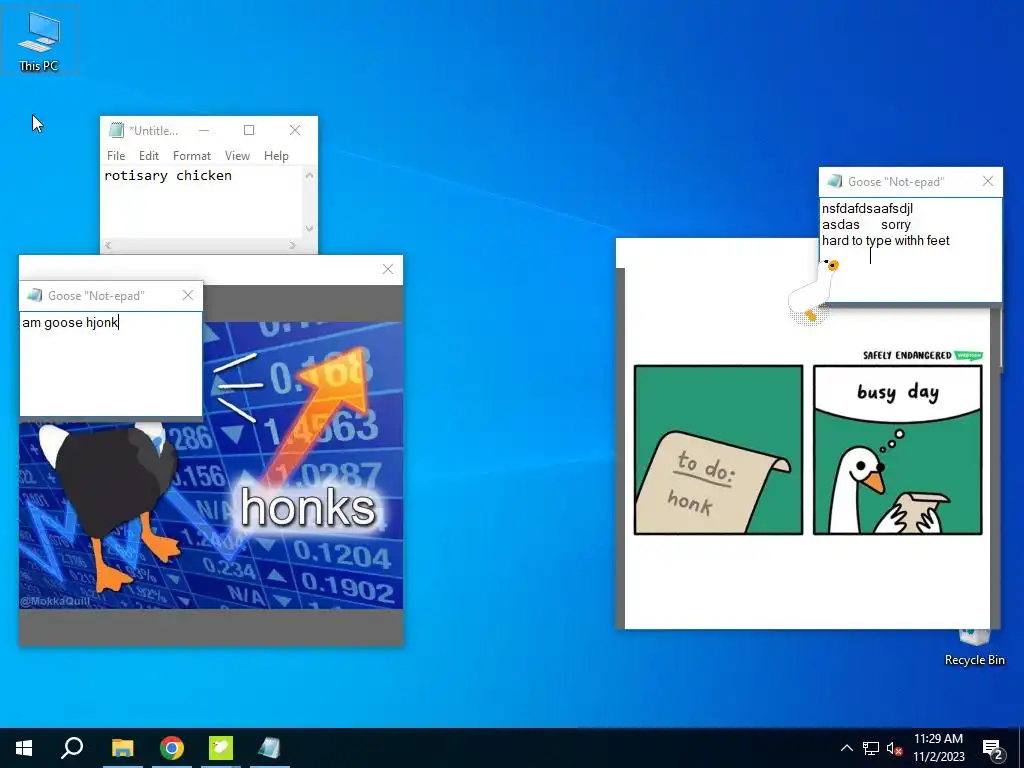Open taskbar Search magnifier
The image size is (1024, 768).
[72, 748]
